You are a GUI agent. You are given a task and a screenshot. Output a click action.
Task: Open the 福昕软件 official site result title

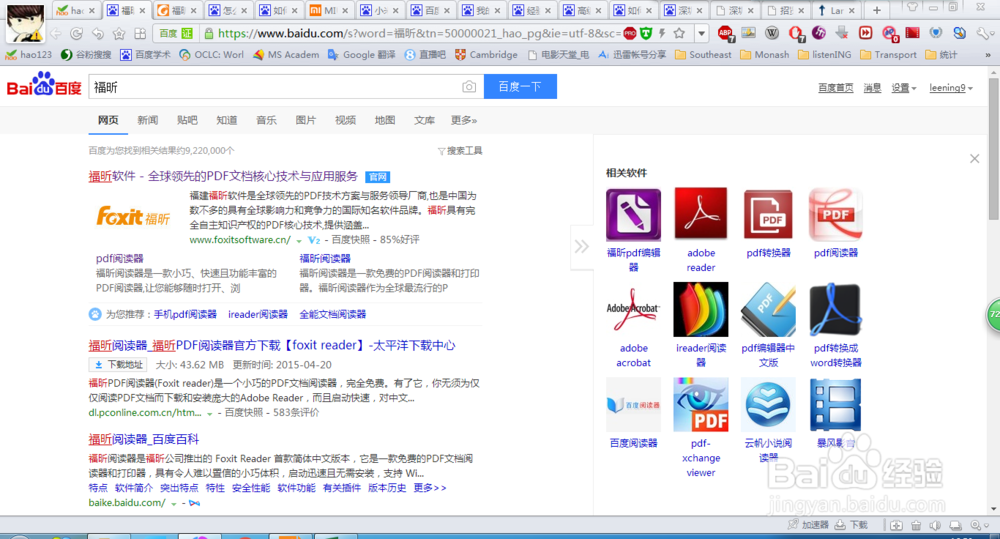[x=223, y=176]
